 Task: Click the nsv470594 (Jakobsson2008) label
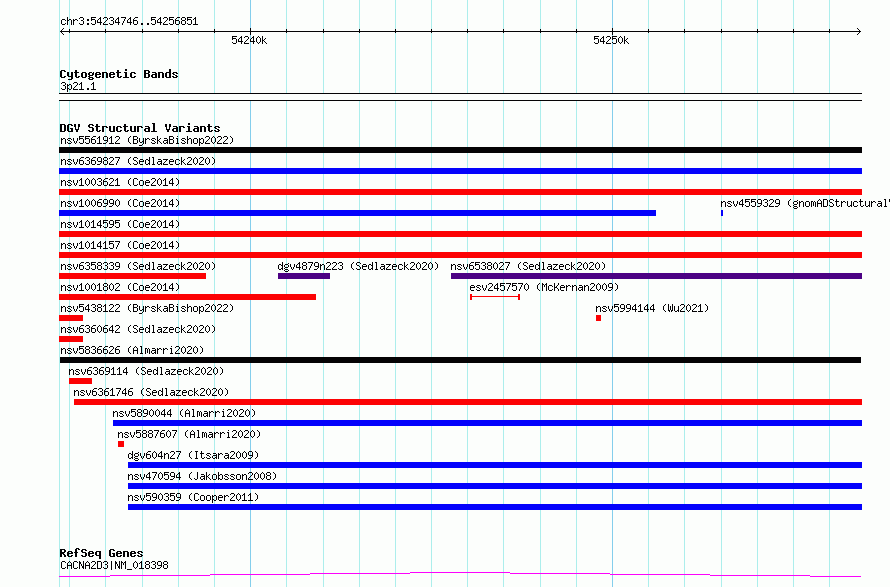[x=202, y=476]
